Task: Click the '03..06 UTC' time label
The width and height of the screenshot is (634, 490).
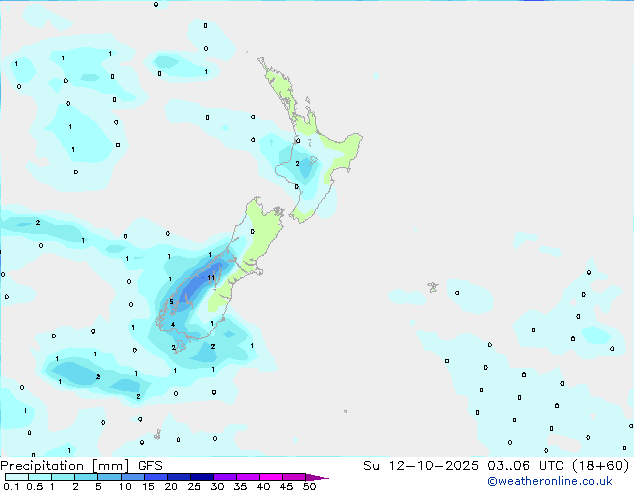Action: (525, 466)
